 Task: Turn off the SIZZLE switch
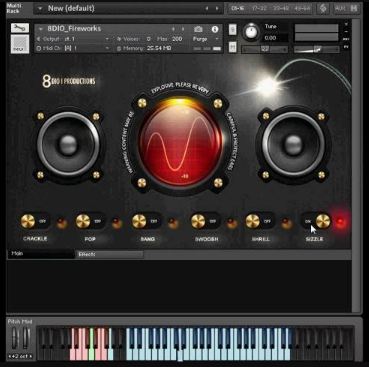click(x=316, y=221)
